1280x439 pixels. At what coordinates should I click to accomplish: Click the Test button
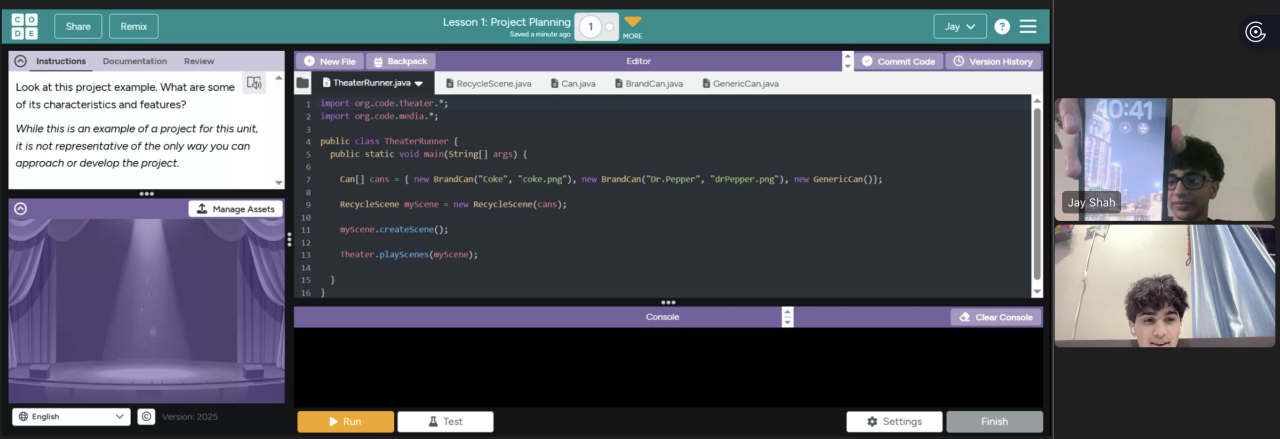pyautogui.click(x=445, y=422)
